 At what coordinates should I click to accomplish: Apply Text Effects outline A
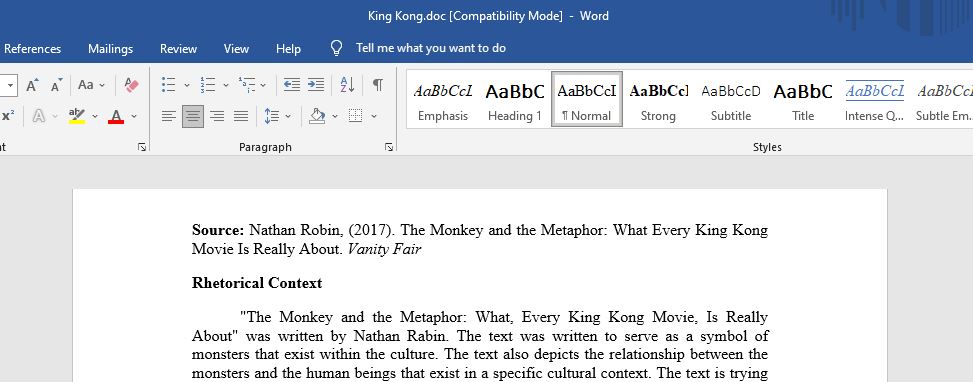pos(38,116)
